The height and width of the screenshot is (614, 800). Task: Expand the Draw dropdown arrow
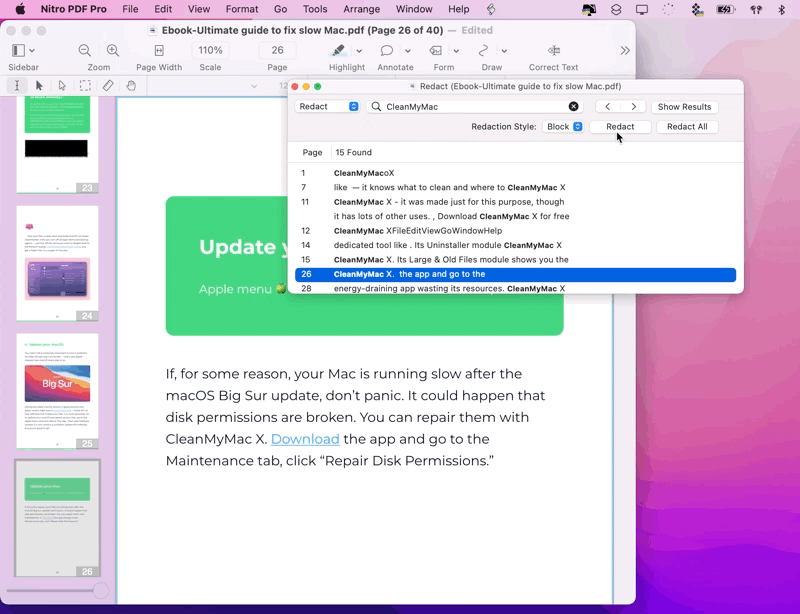[504, 51]
